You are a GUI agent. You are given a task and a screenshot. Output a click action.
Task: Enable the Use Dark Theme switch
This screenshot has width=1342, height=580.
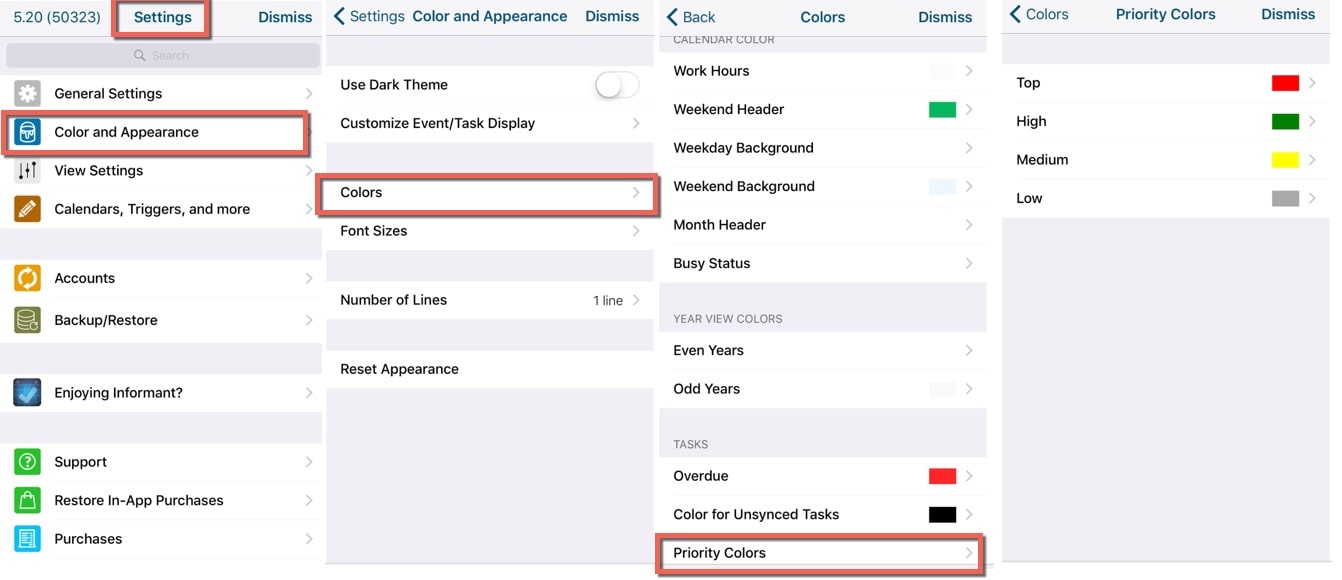(x=615, y=85)
